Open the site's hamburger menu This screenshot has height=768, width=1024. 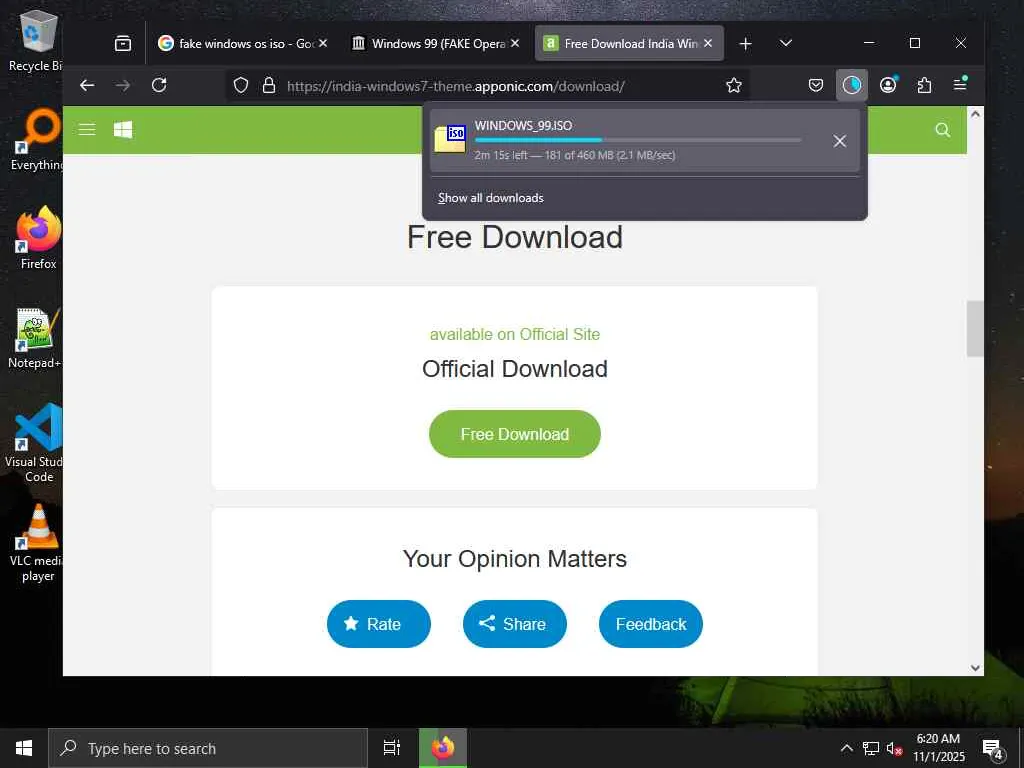tap(87, 129)
